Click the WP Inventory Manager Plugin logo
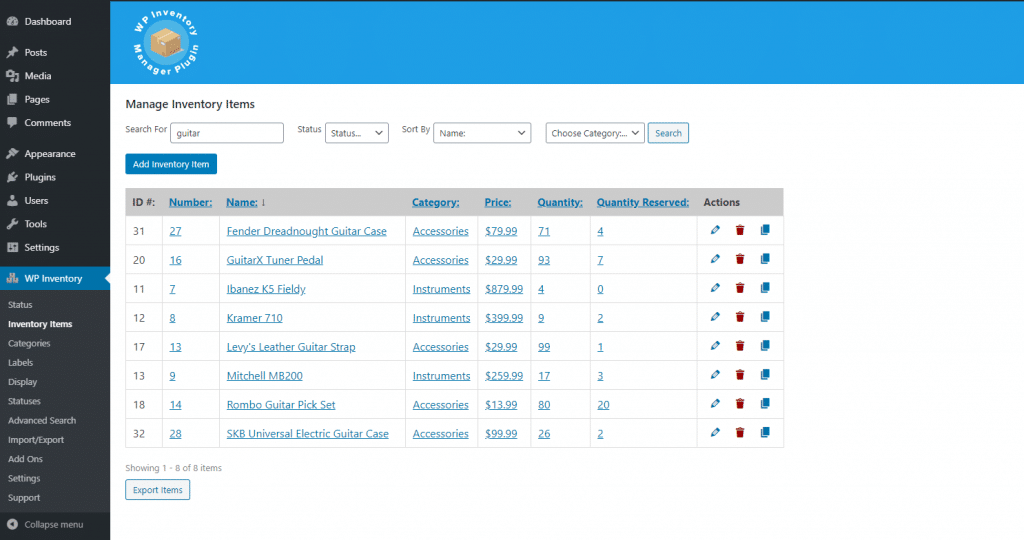The image size is (1024, 540). [166, 43]
